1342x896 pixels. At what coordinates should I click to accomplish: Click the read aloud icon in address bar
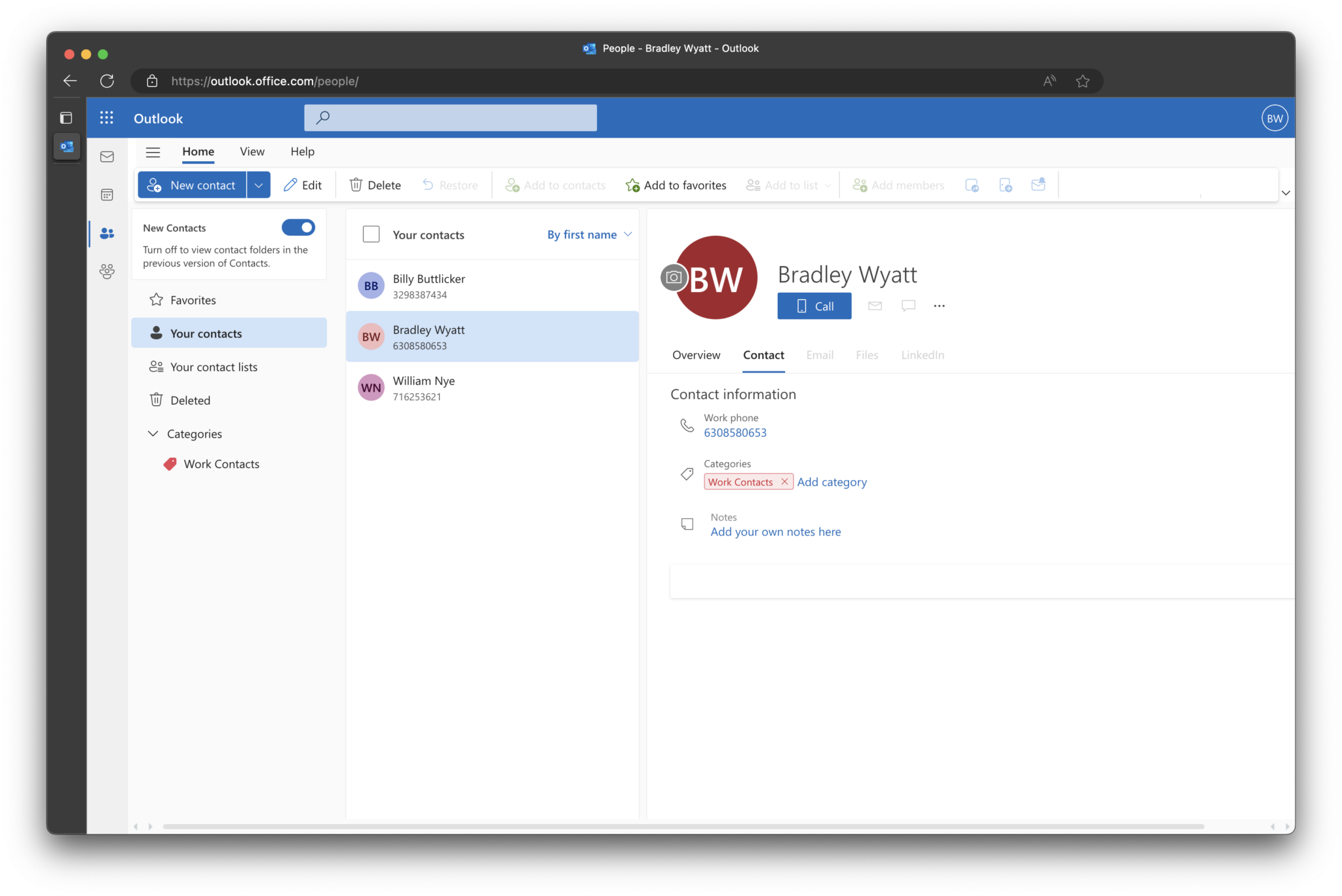point(1049,81)
